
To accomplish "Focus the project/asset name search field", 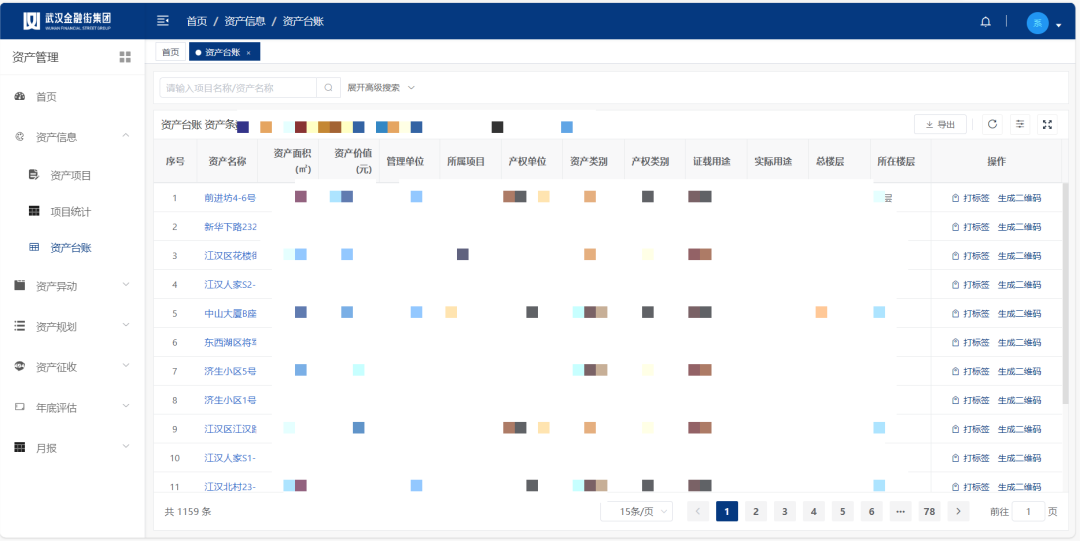I will (x=238, y=88).
